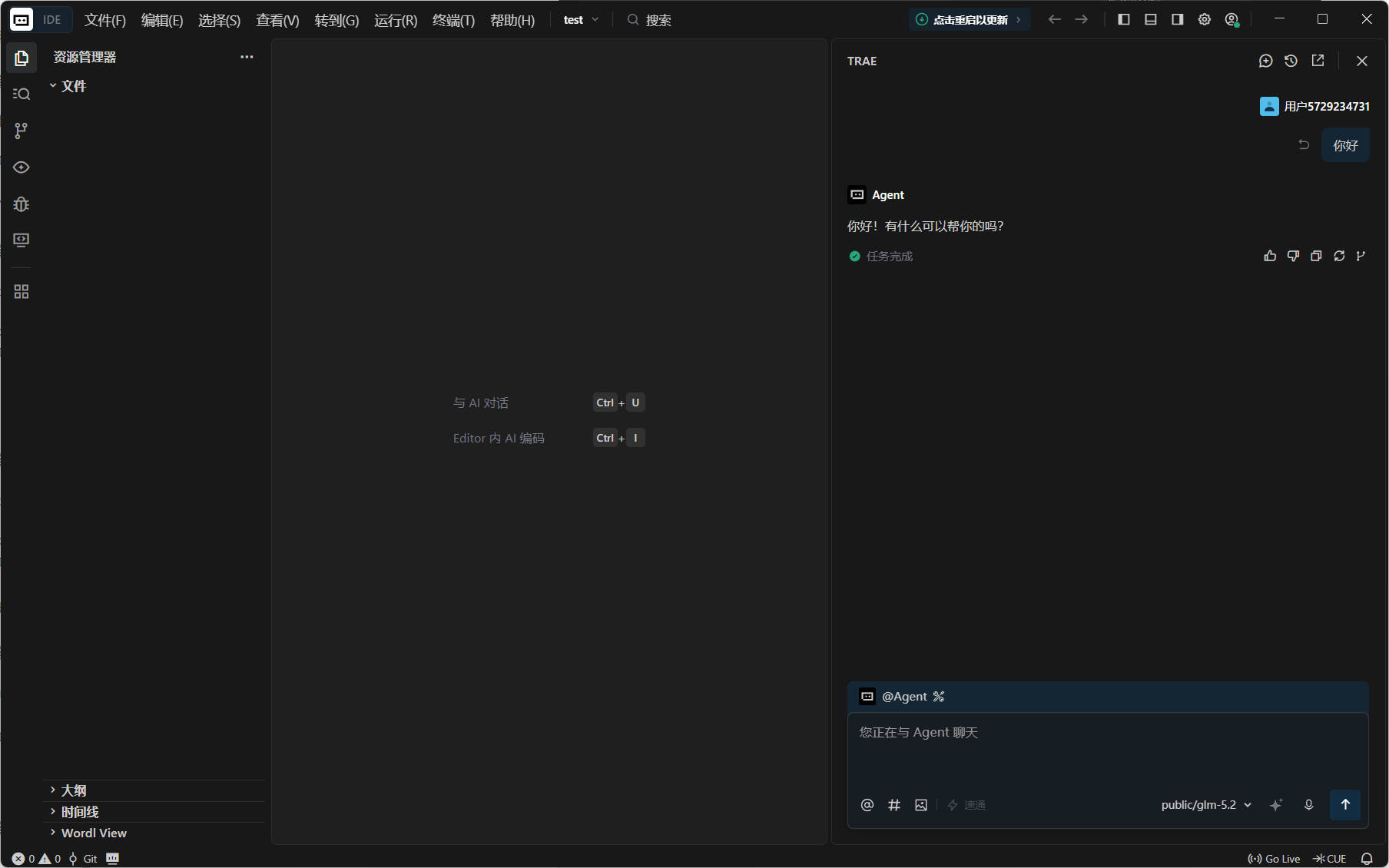Open the 转到(G) menu
The image size is (1389, 868).
336,20
